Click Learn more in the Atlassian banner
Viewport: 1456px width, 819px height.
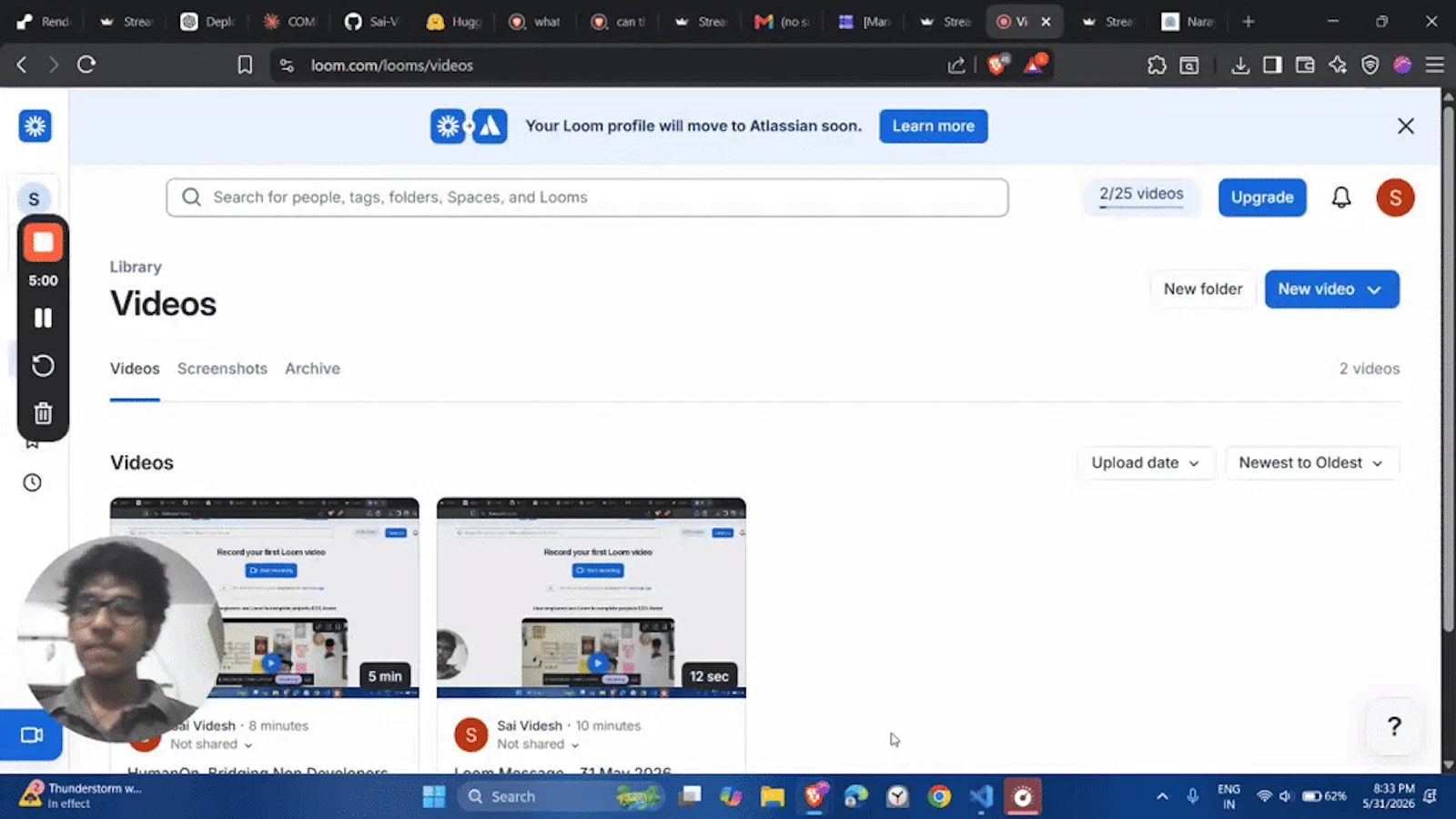tap(933, 126)
